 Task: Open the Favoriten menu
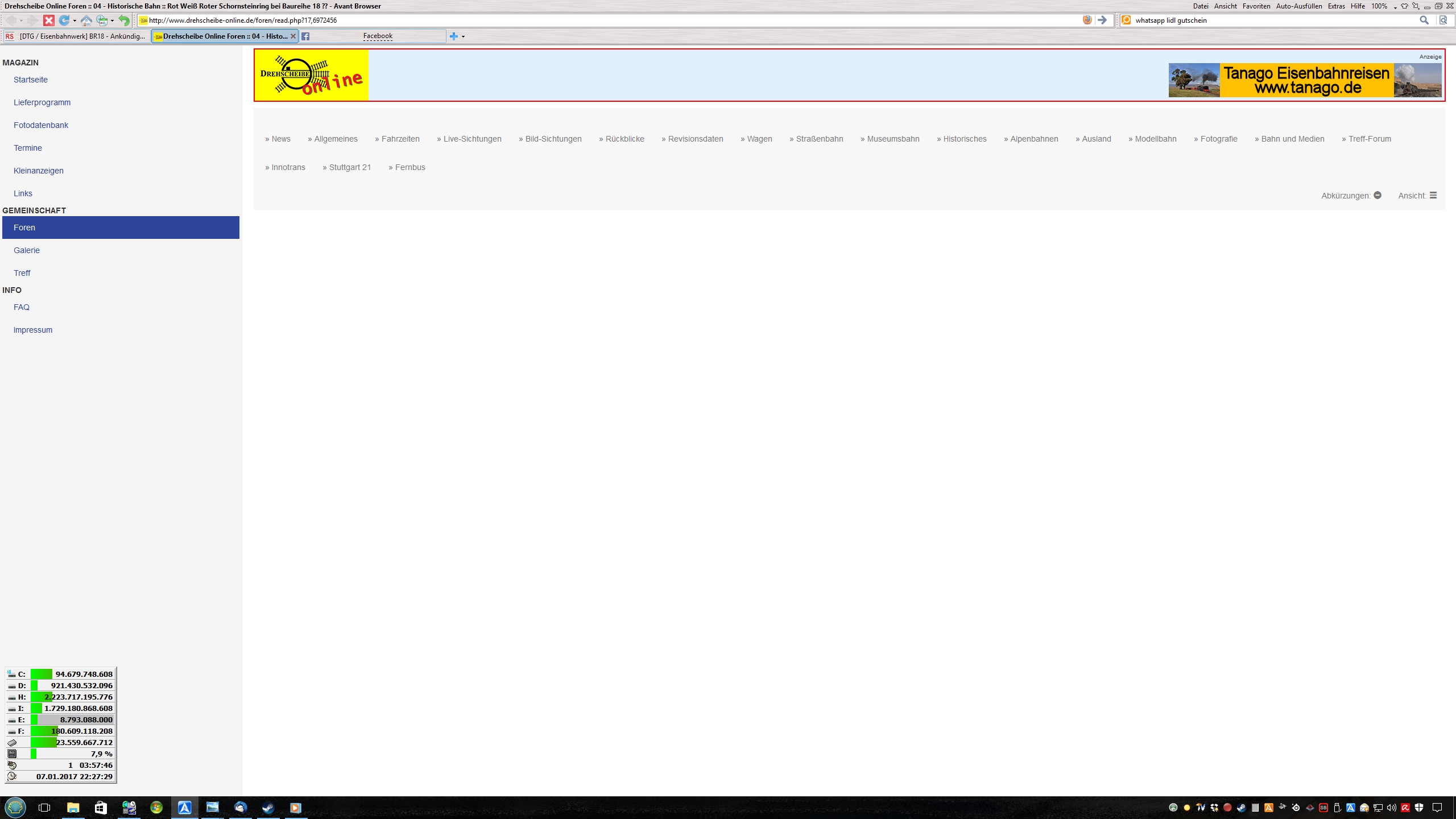(x=1256, y=6)
